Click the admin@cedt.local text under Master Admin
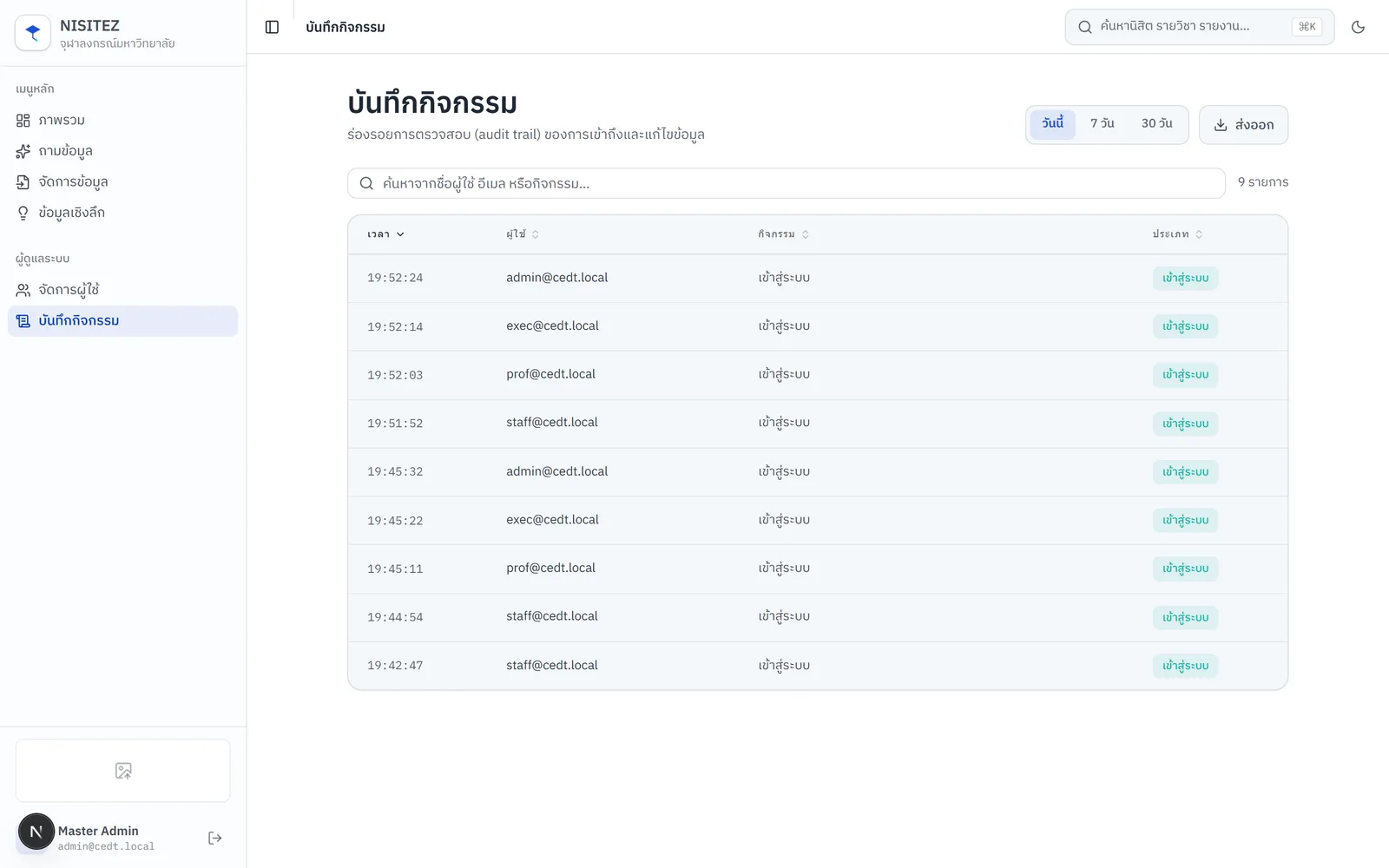This screenshot has width=1389, height=868. [x=106, y=846]
